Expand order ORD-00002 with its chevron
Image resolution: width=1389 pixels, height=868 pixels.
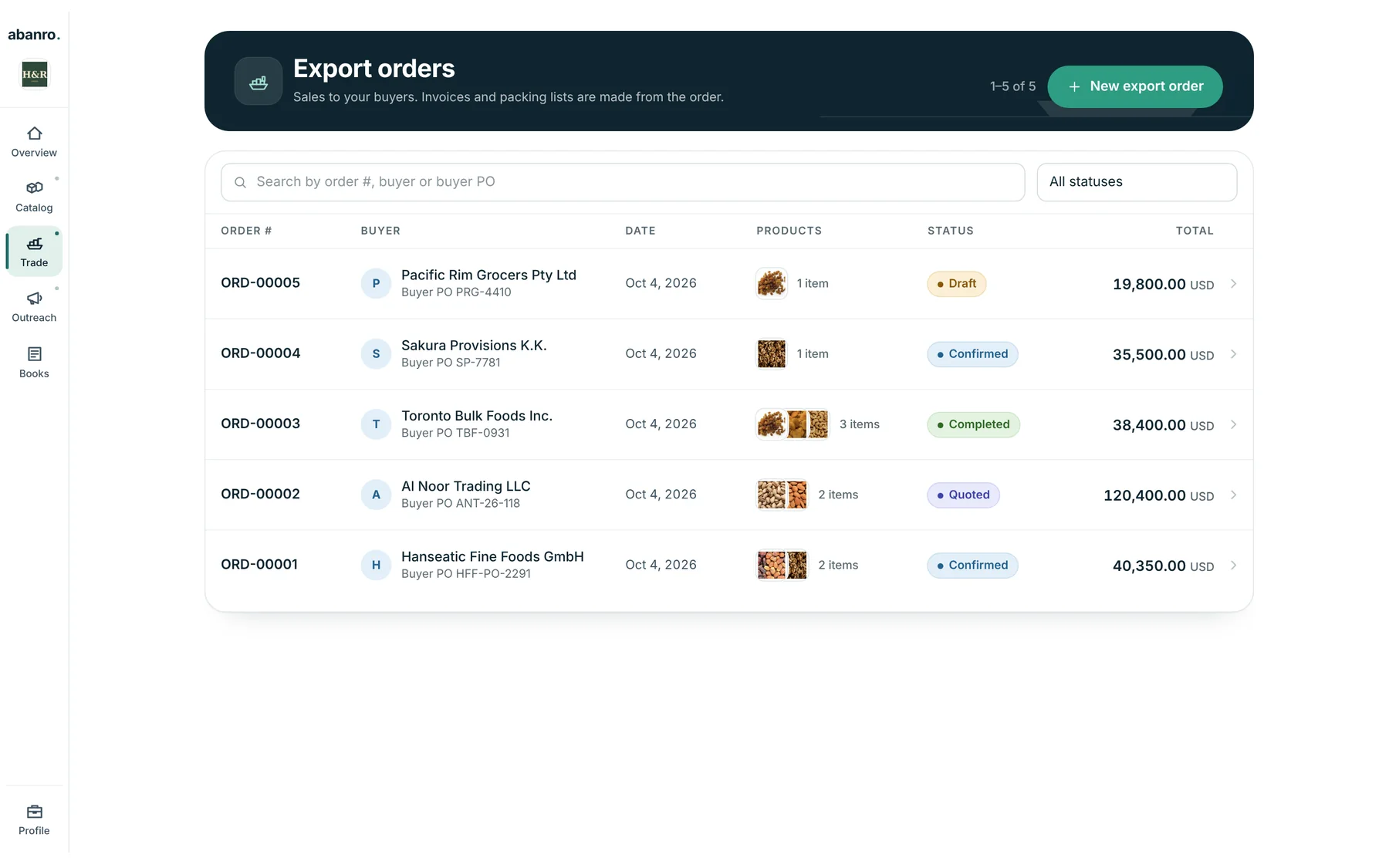(1233, 495)
